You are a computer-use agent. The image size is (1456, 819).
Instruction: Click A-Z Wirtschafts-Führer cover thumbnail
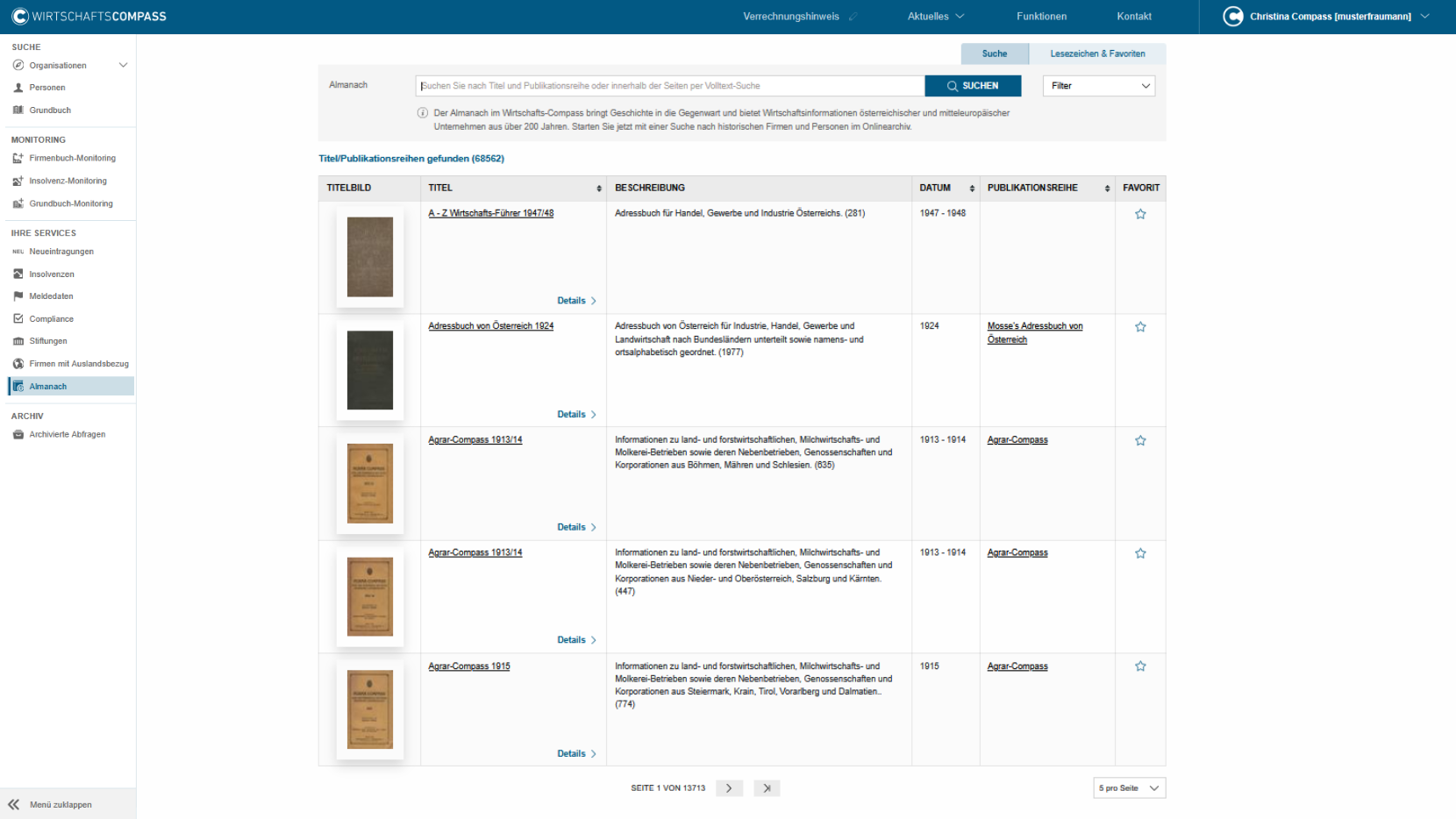point(370,257)
